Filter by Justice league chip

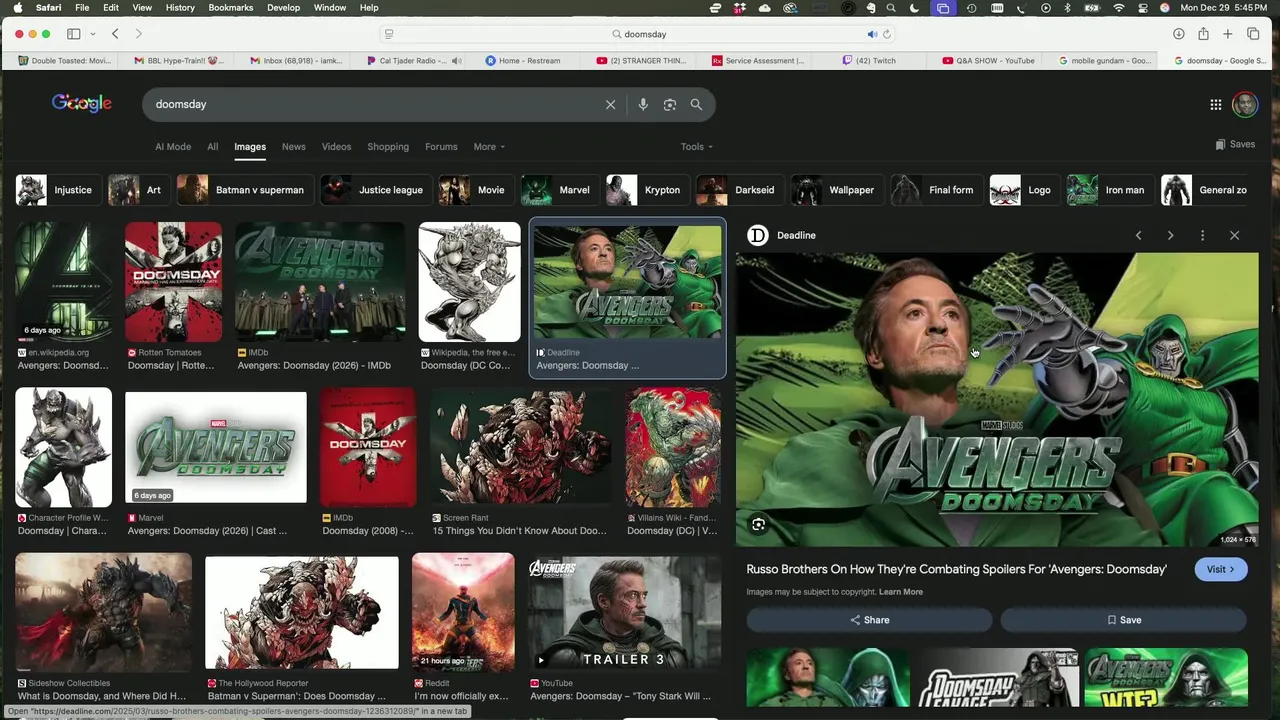[376, 190]
